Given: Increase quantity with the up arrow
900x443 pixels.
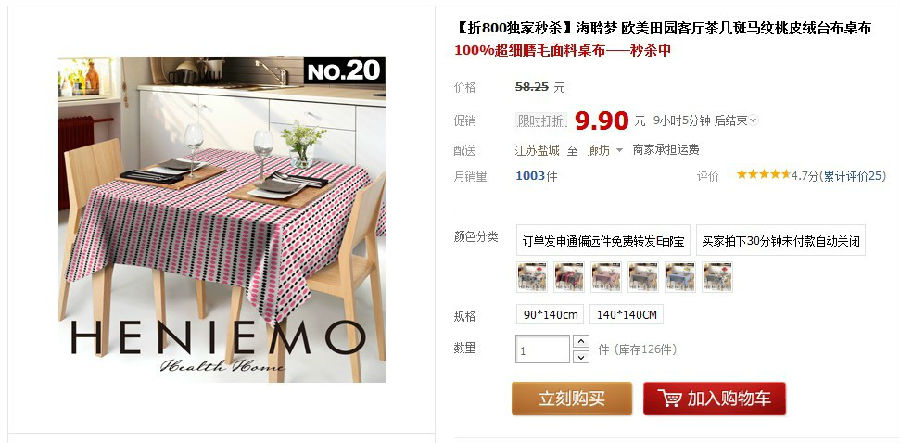Looking at the screenshot, I should (581, 342).
